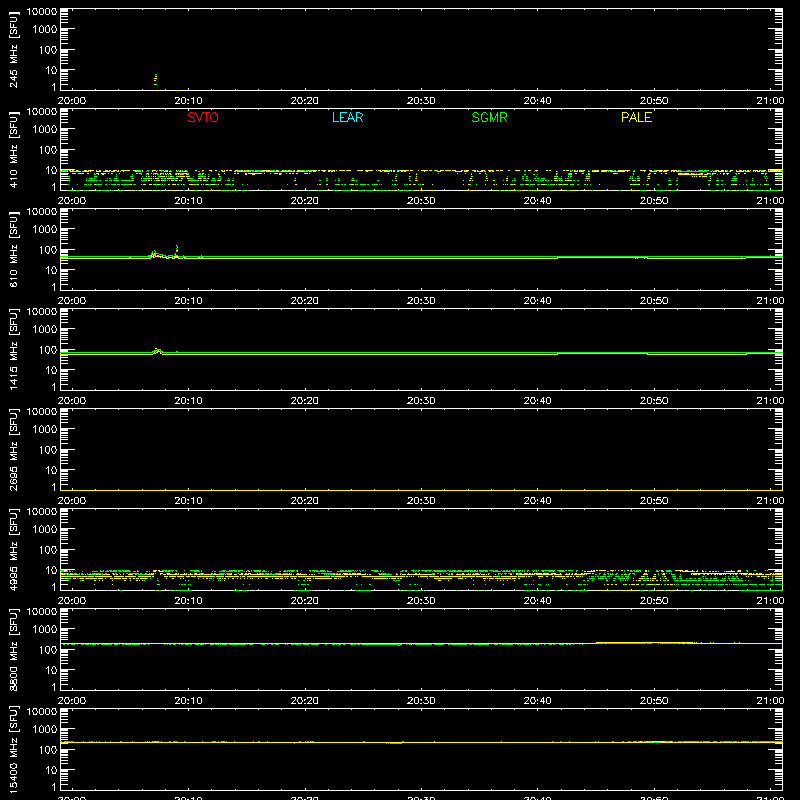This screenshot has height=800, width=800.
Task: Click the small burst spike in the 245 MHz plot
Action: coord(156,79)
